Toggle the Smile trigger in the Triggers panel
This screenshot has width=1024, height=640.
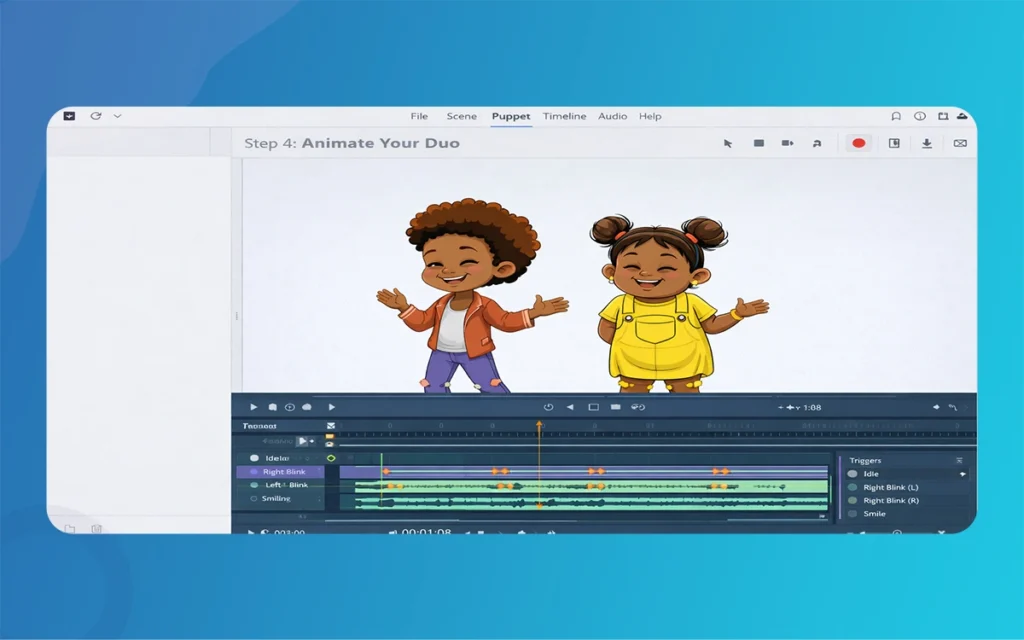coord(852,514)
